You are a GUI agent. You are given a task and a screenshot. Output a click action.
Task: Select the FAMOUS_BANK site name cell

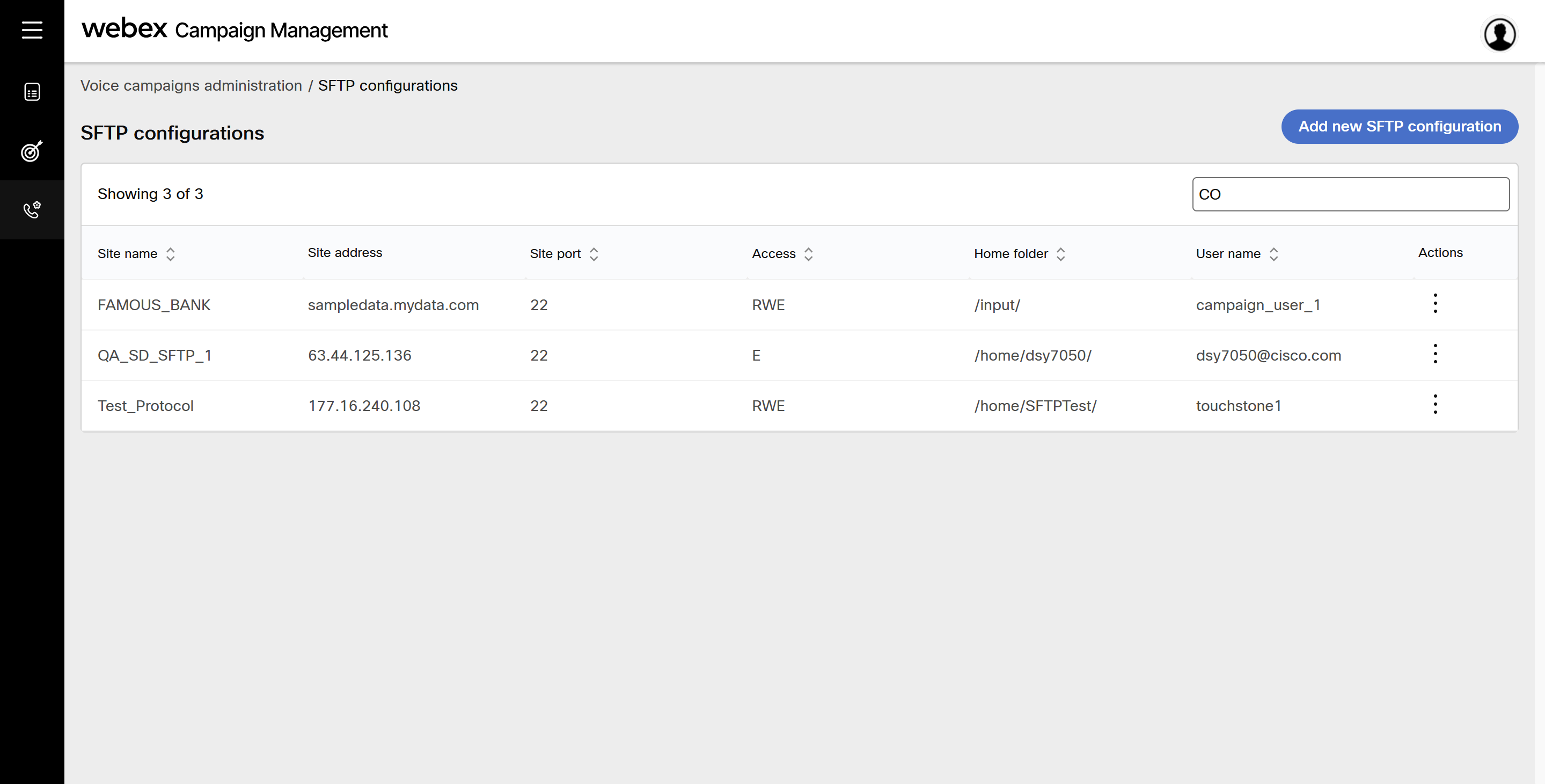[x=154, y=305]
